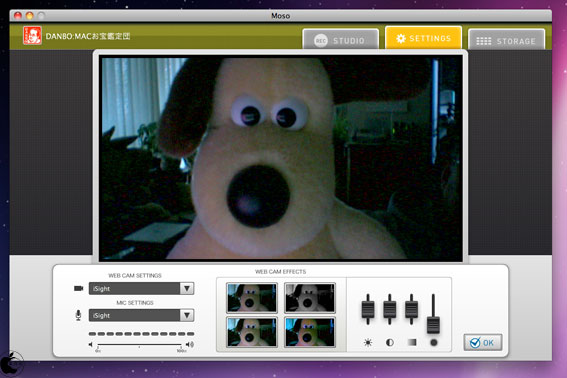Click the webcam camera icon
The image size is (567, 378).
[x=78, y=288]
